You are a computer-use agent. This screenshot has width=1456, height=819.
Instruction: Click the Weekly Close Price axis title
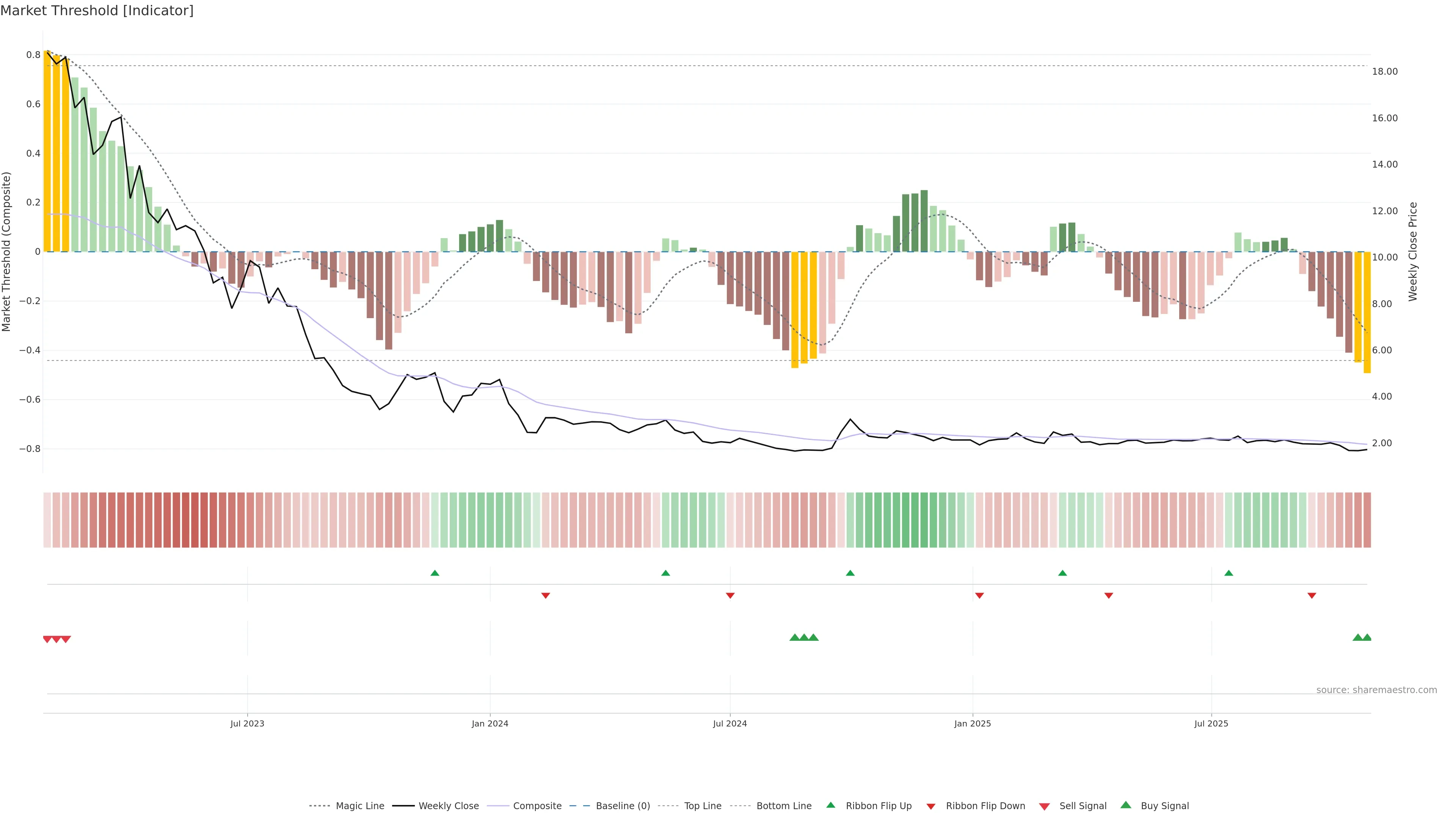coord(1412,251)
